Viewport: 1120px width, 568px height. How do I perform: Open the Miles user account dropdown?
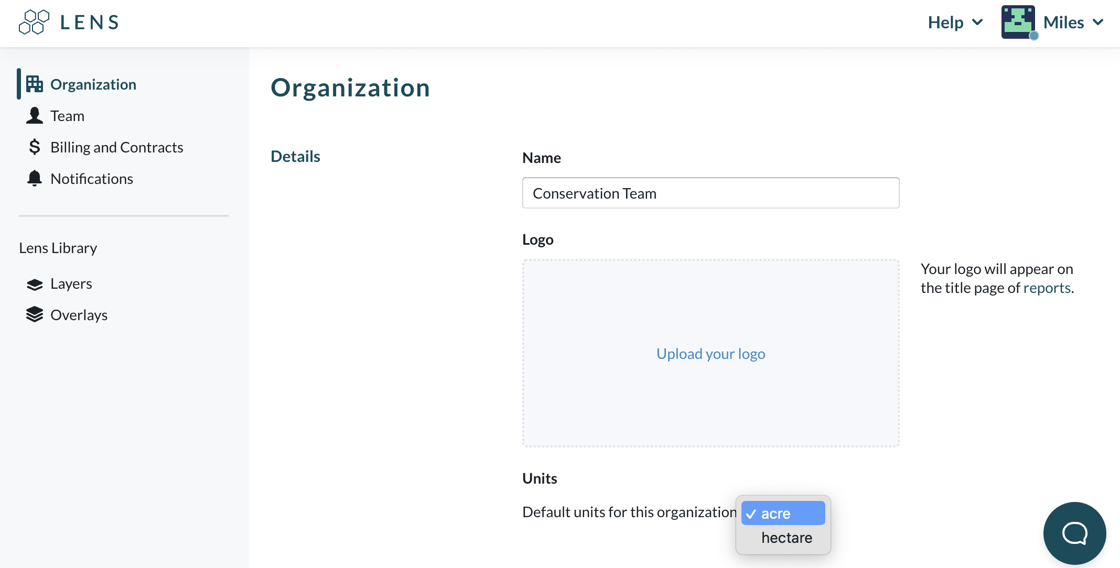(x=1073, y=22)
